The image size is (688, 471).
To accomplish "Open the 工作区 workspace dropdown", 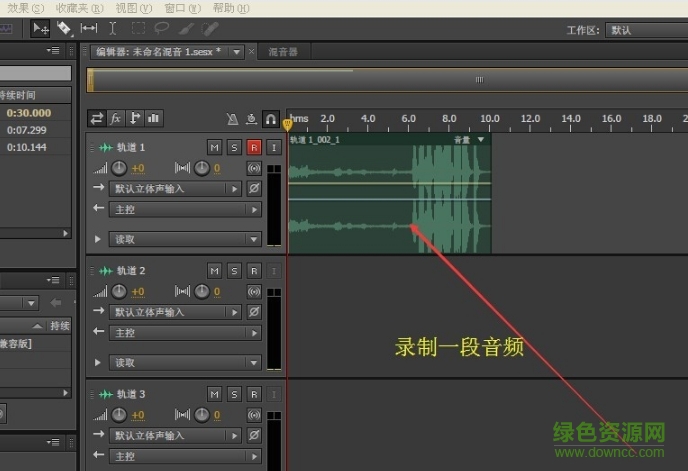I will pyautogui.click(x=646, y=30).
